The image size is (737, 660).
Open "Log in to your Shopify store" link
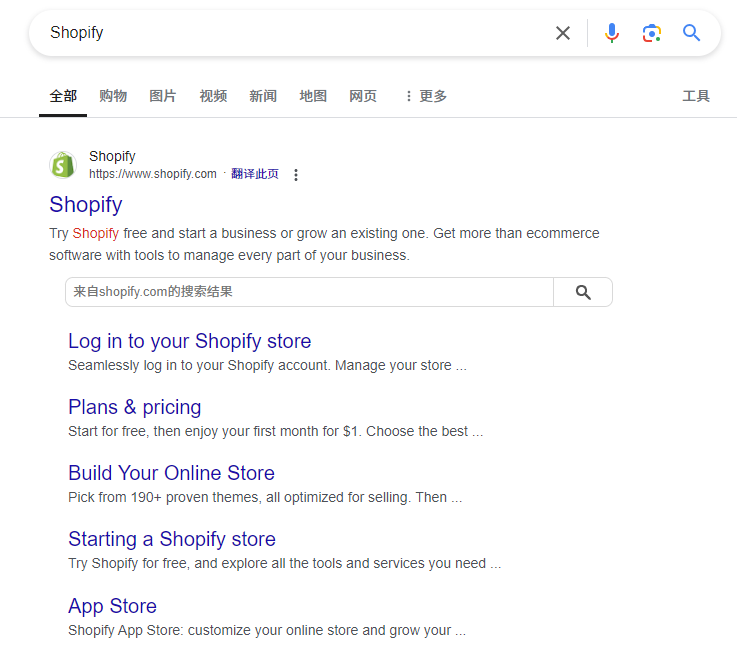[x=189, y=341]
